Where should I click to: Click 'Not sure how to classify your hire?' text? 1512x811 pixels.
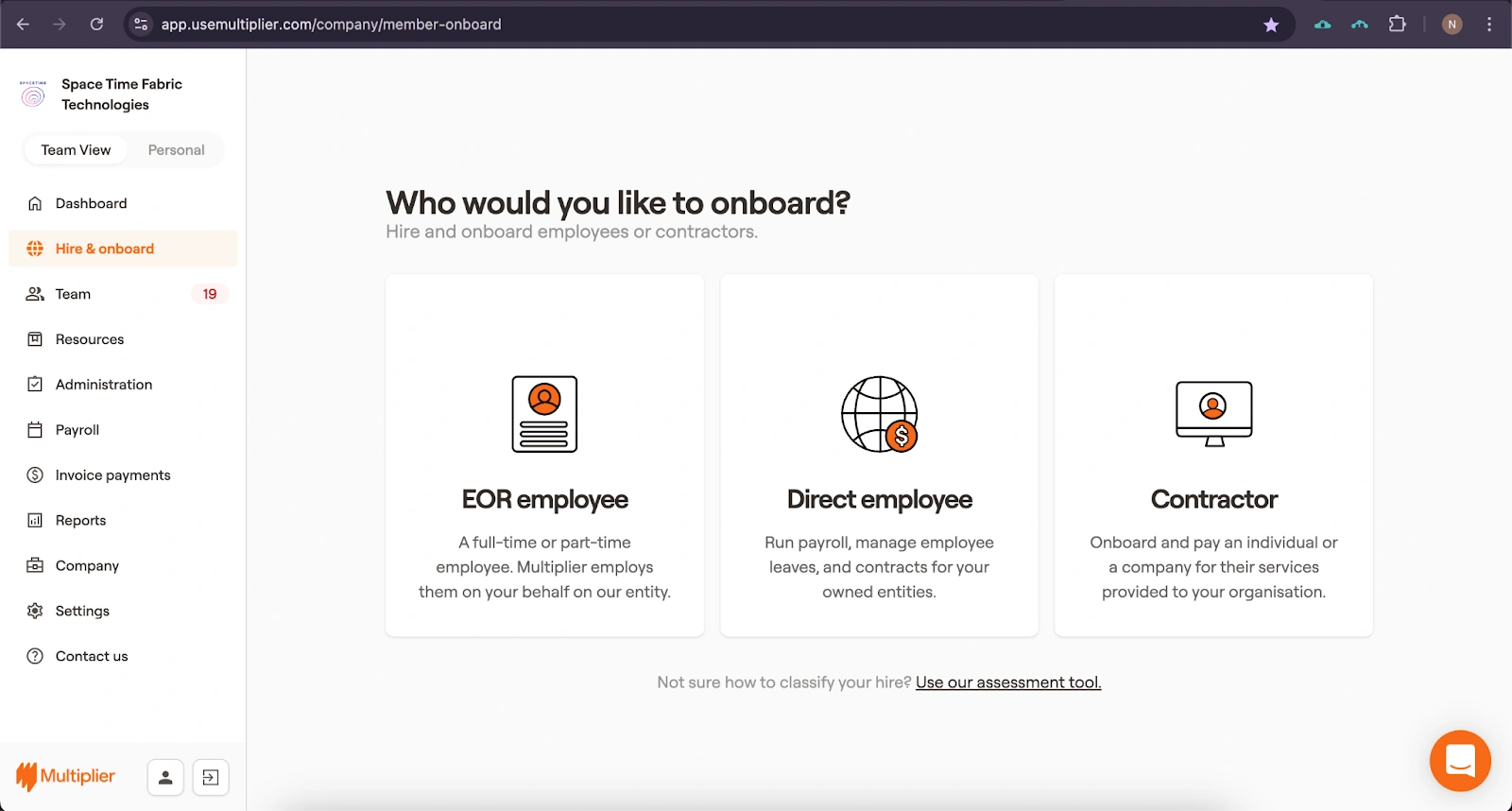[784, 682]
